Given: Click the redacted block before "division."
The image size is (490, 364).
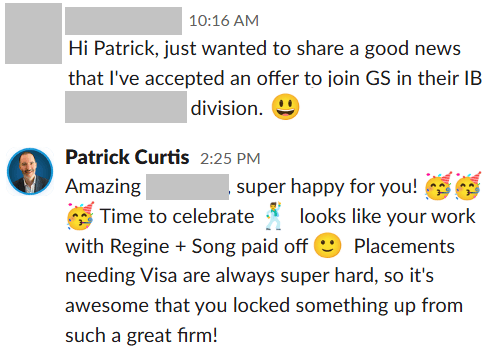Looking at the screenshot, I should coord(126,107).
